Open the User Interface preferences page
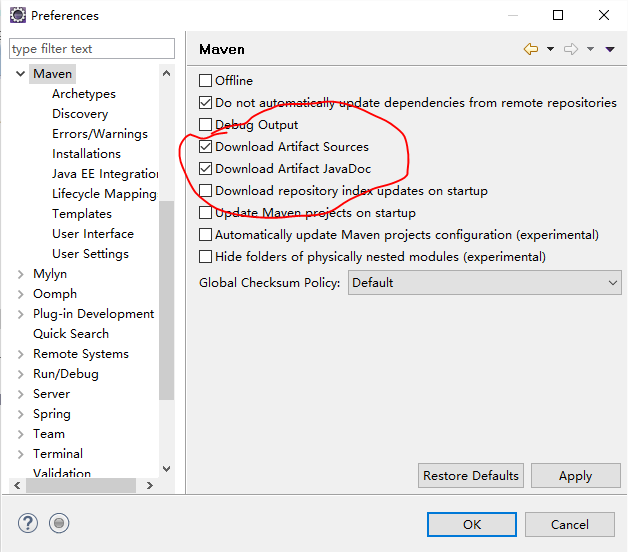 (93, 234)
